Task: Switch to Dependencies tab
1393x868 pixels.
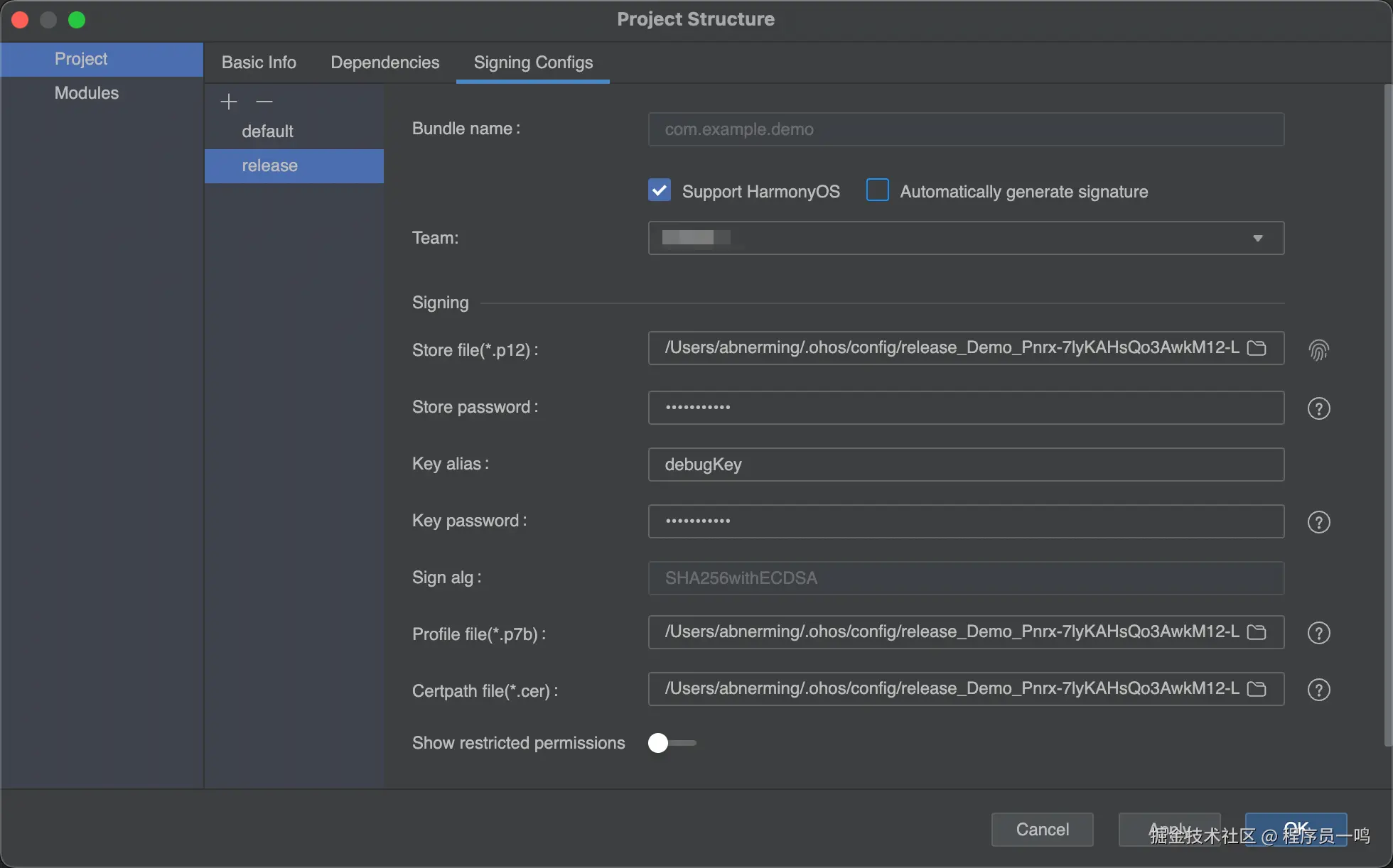Action: pos(384,63)
